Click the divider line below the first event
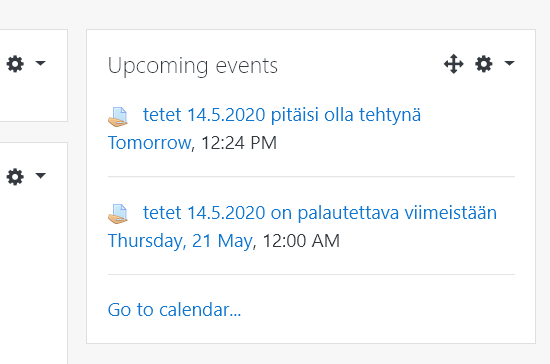The image size is (550, 364). click(x=311, y=177)
